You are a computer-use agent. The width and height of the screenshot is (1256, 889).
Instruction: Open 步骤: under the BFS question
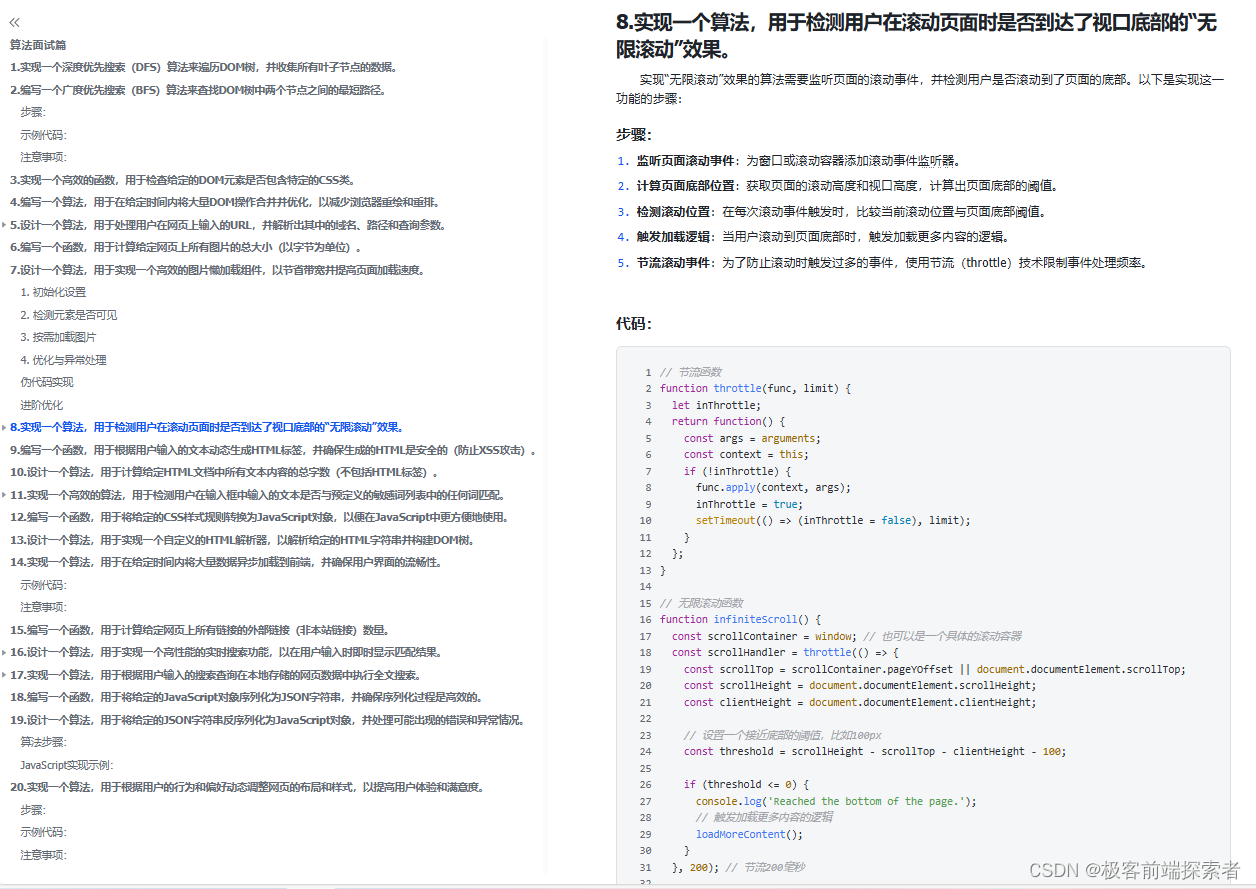(x=33, y=112)
